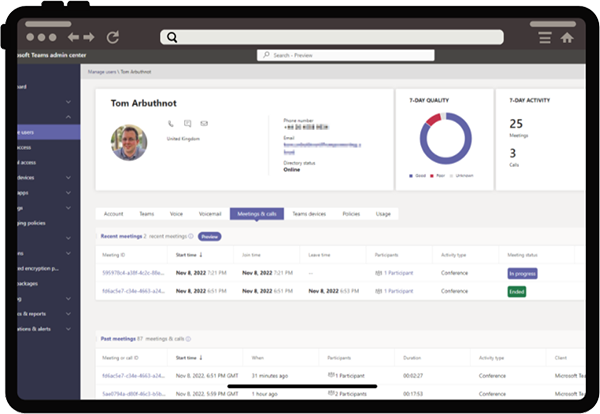This screenshot has width=600, height=414.
Task: Sort recent meetings by Start time arrow
Action: [x=201, y=255]
